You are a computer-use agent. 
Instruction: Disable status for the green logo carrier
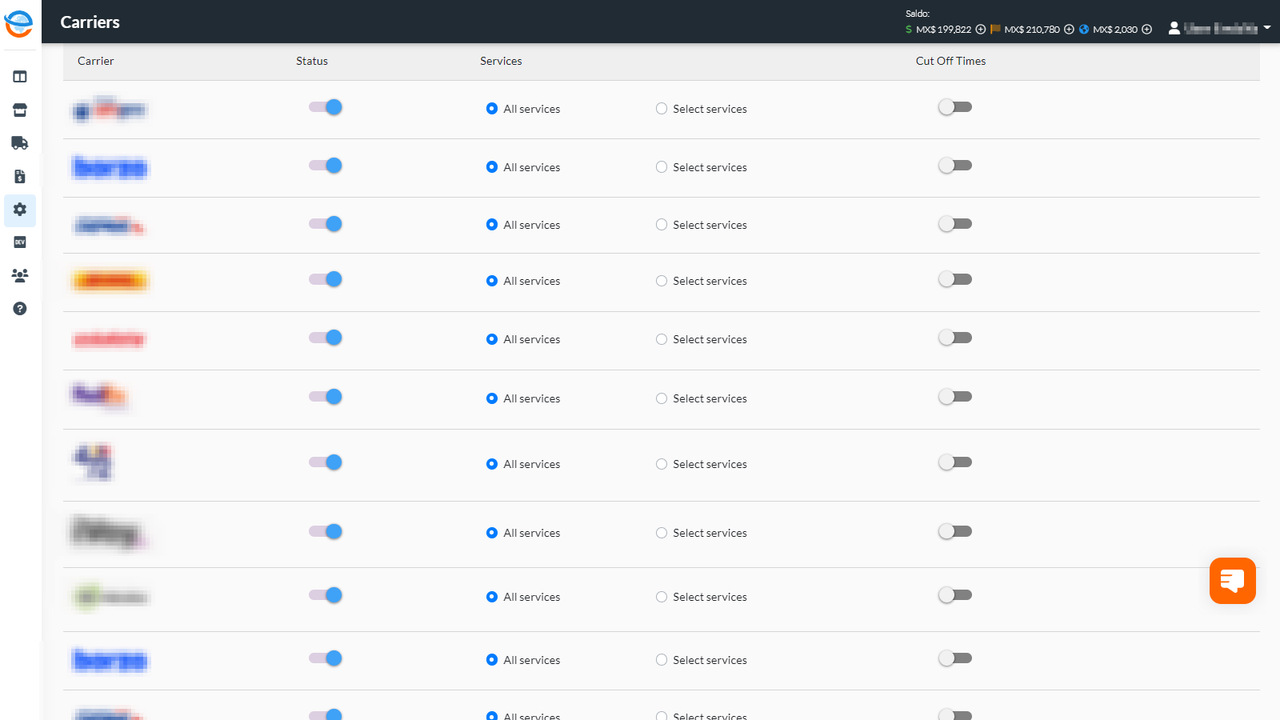coord(326,595)
